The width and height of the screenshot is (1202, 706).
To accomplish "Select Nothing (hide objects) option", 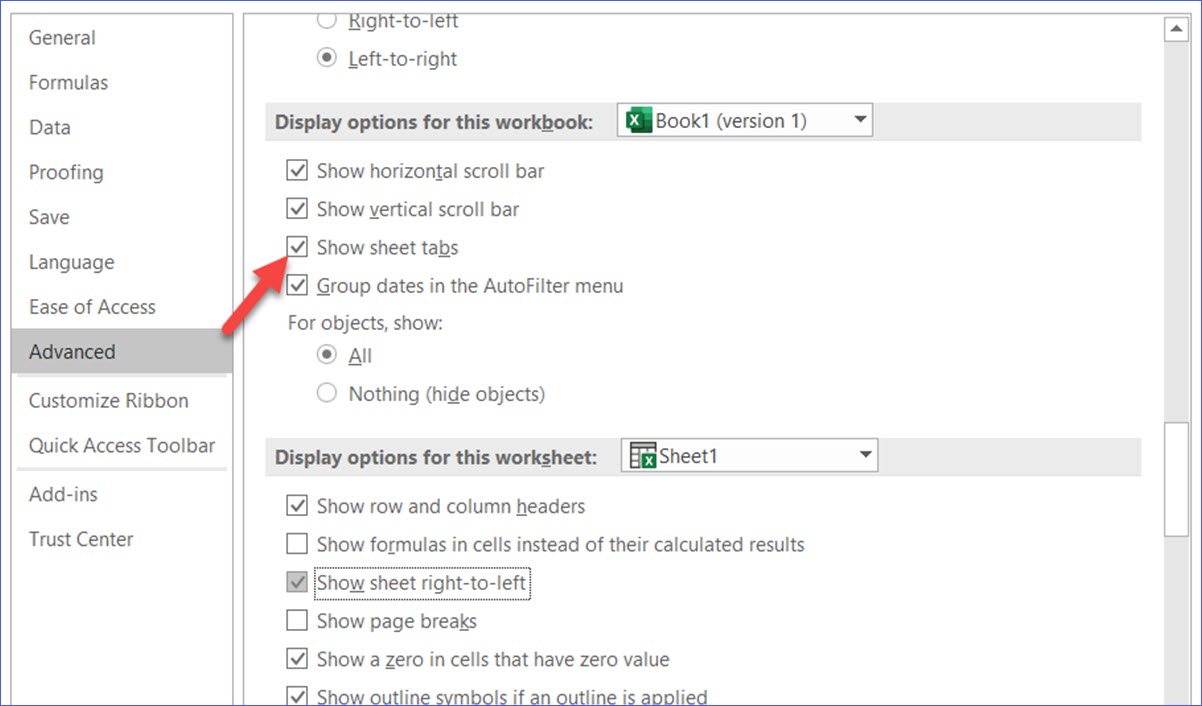I will [326, 393].
